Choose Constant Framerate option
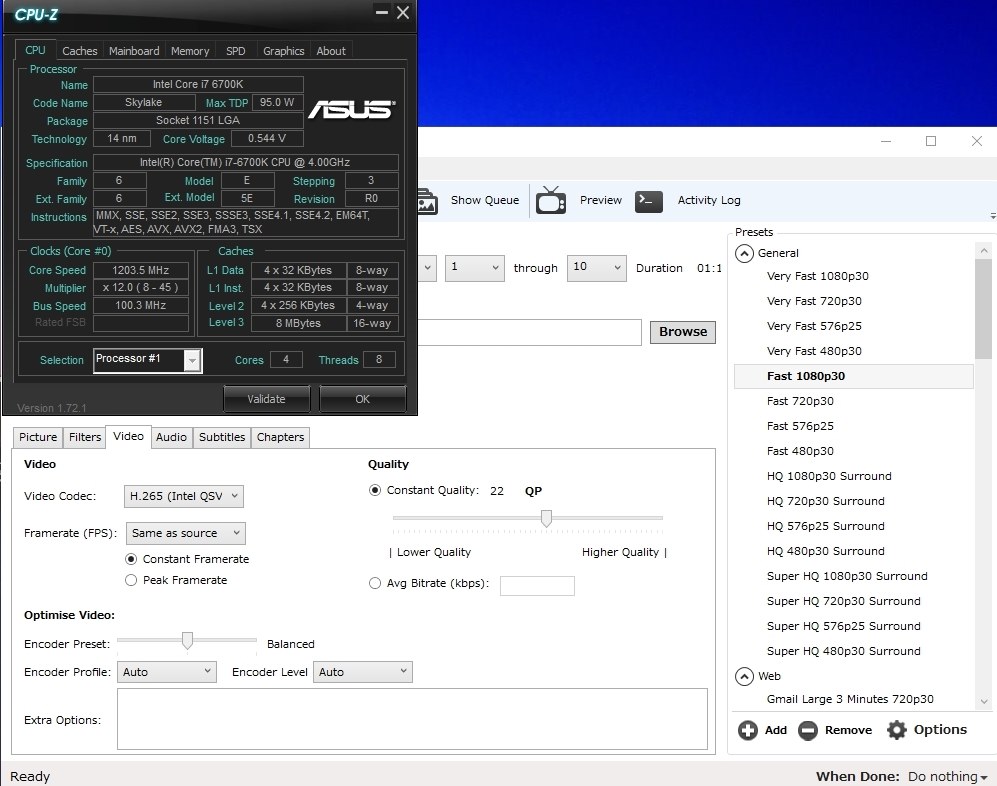Screen dimensions: 997x786 [131, 559]
